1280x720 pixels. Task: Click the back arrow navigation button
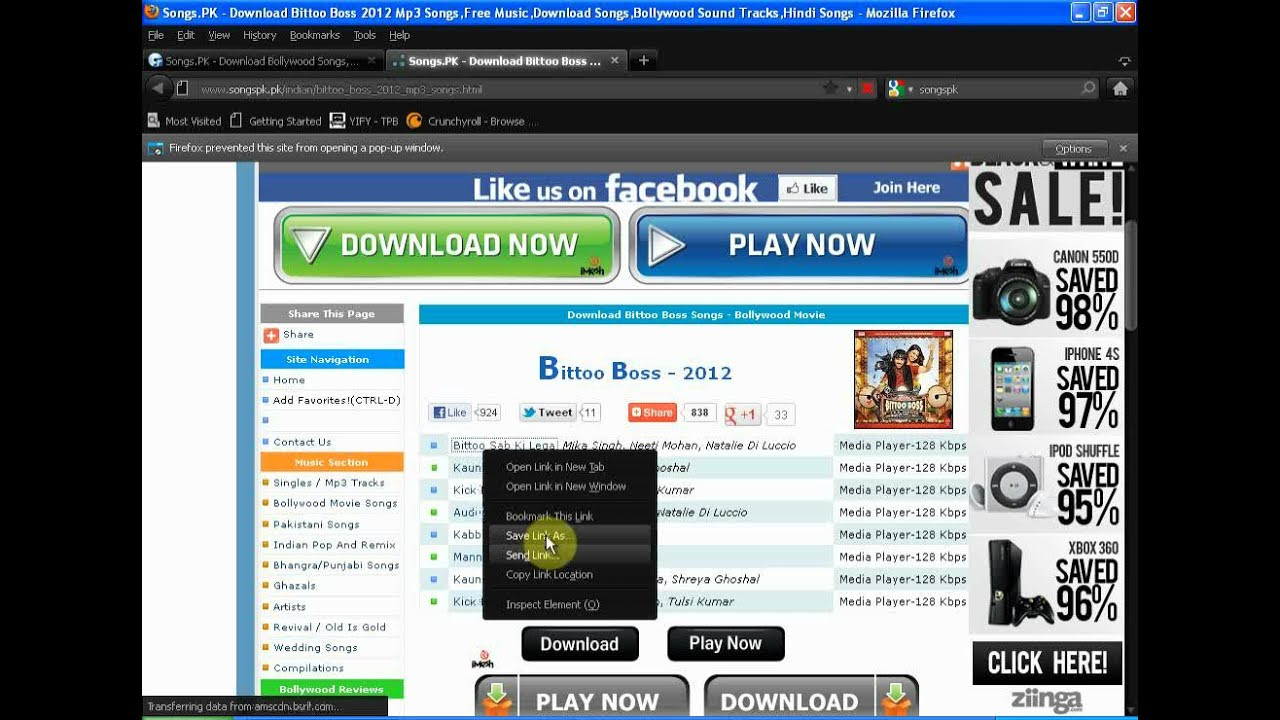click(x=157, y=89)
